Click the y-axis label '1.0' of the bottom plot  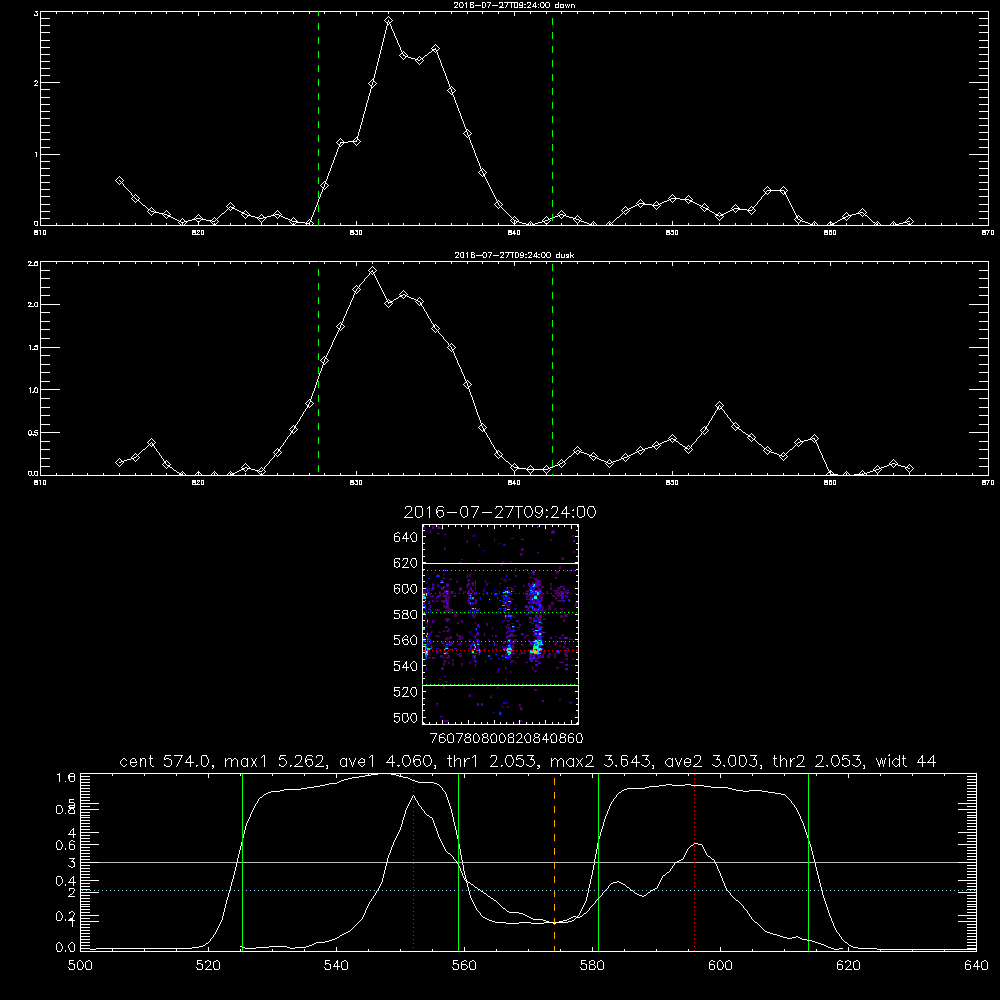tap(66, 777)
